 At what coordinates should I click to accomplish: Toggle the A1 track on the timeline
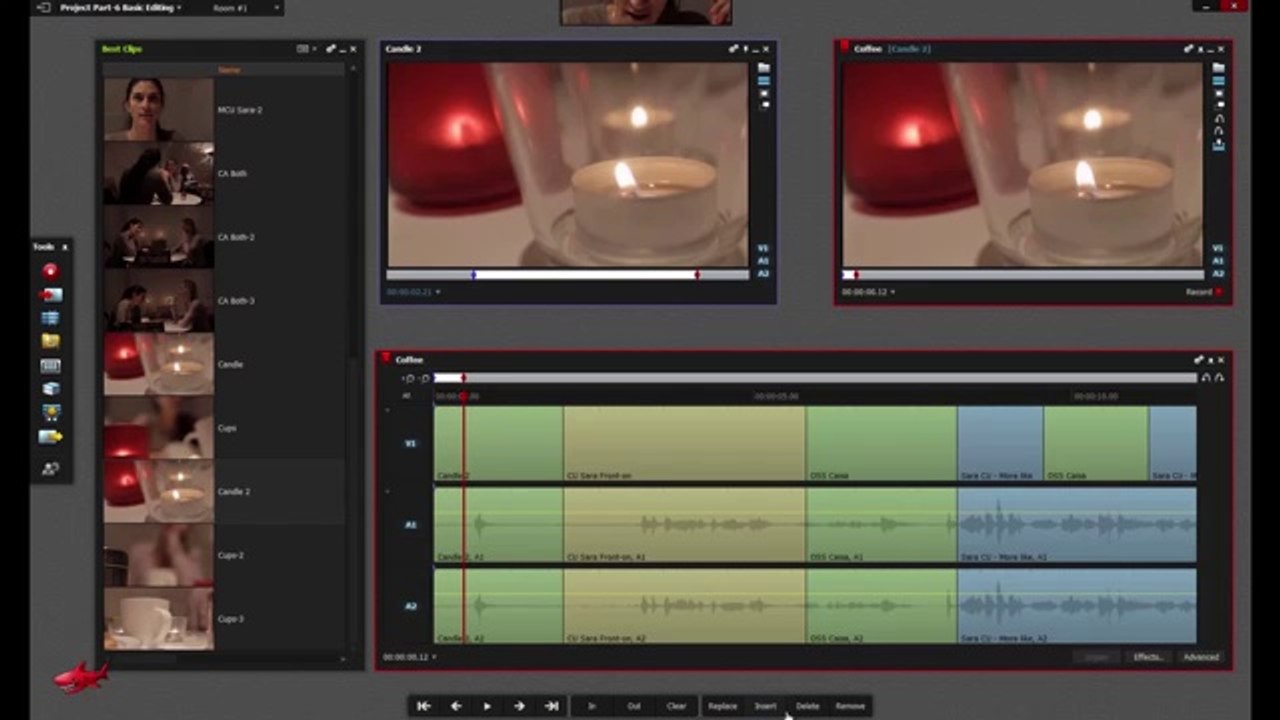click(x=410, y=525)
